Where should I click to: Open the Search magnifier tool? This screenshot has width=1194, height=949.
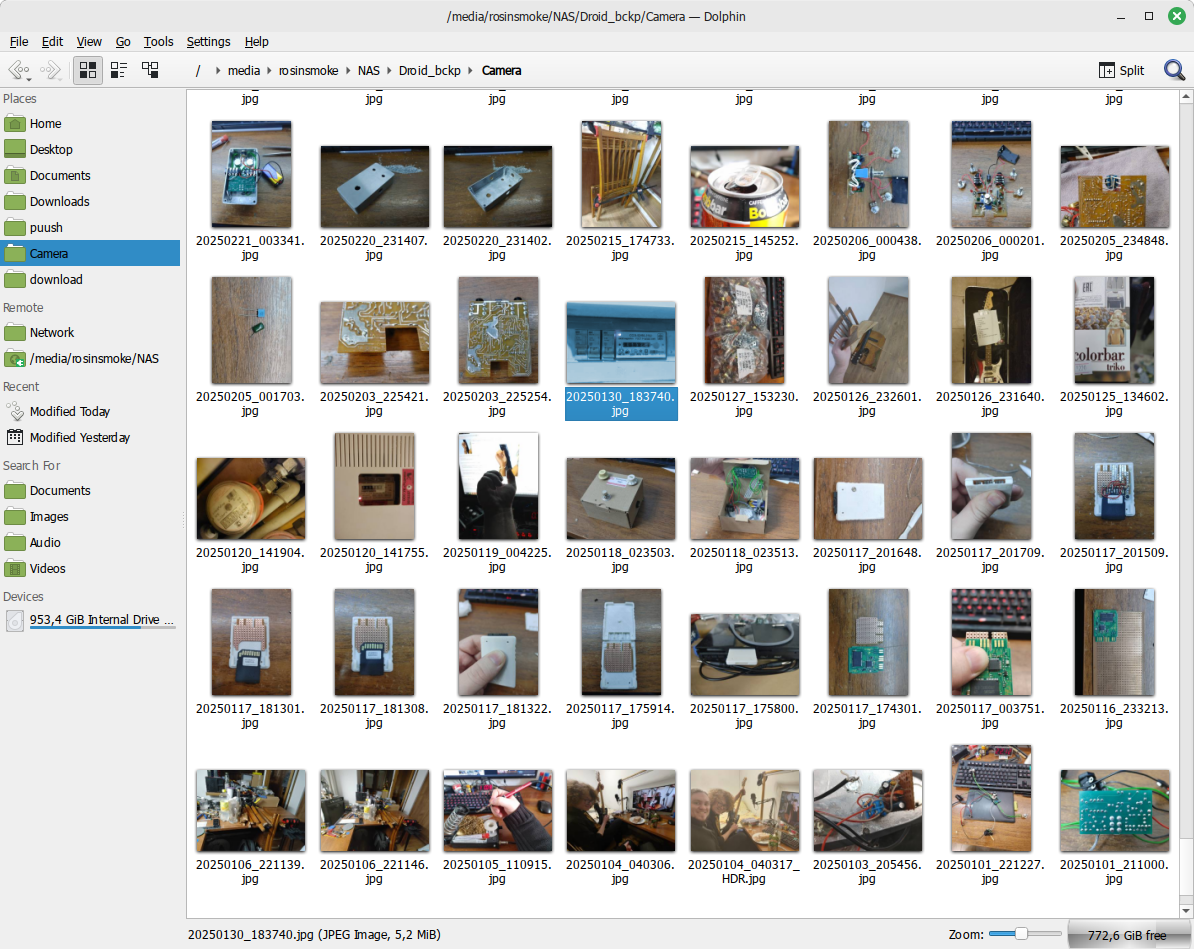(1174, 71)
